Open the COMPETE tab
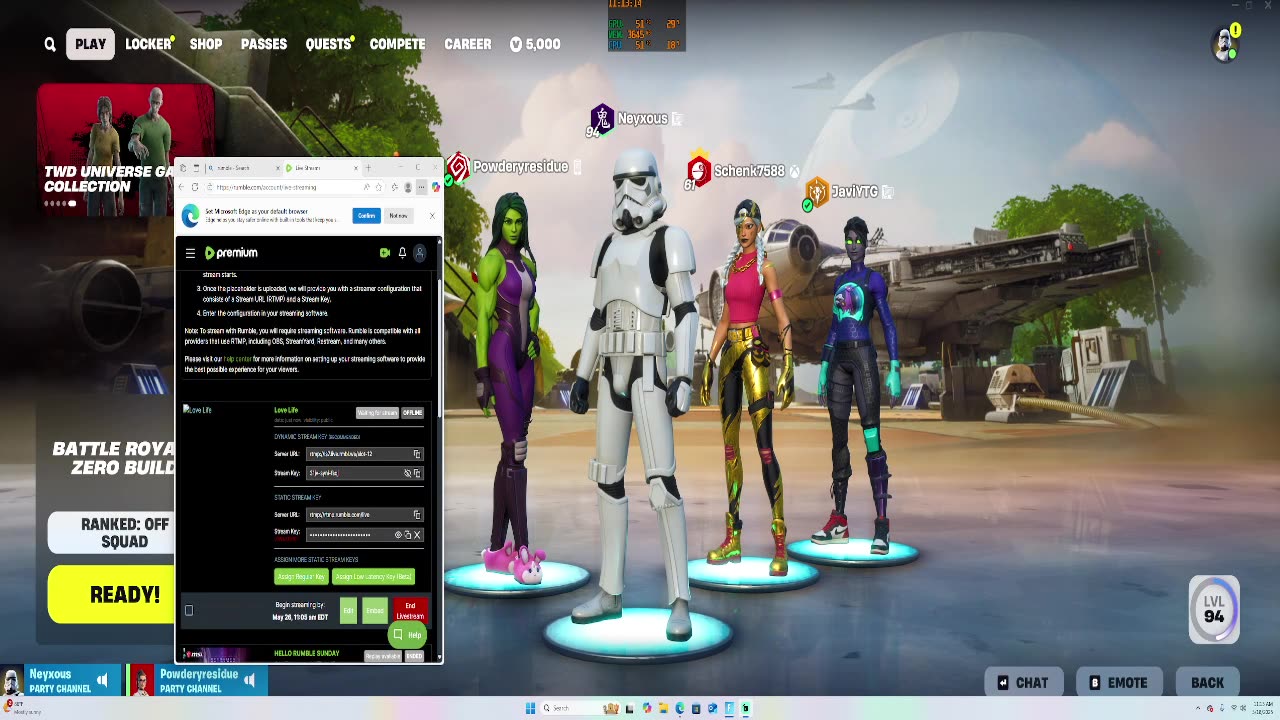 click(397, 44)
